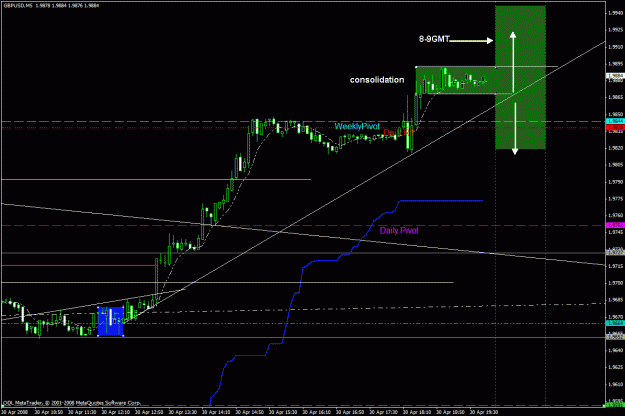
Task: Click the "30 Apr 17:30" time axis label
Action: pyautogui.click(x=383, y=412)
